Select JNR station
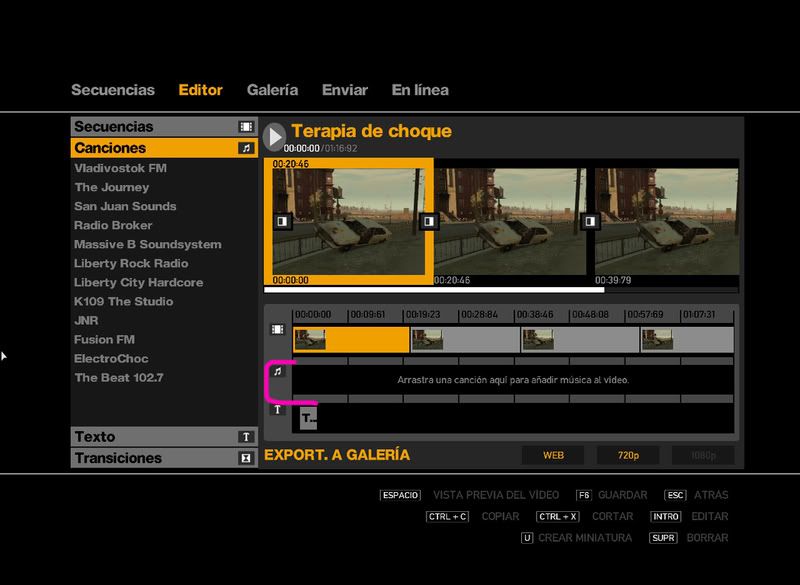The image size is (800, 585). coord(86,320)
